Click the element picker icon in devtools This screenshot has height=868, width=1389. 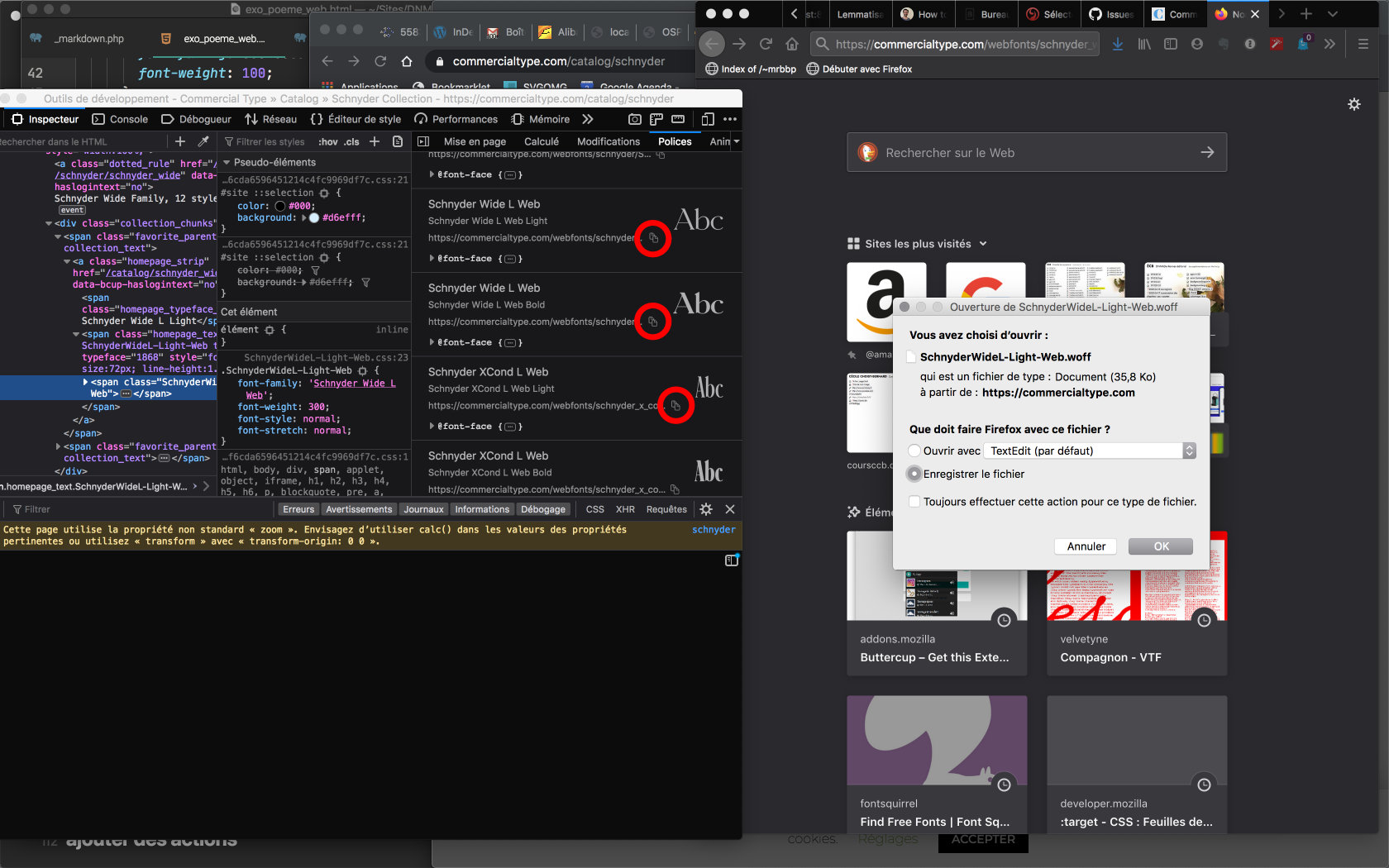pos(17,119)
